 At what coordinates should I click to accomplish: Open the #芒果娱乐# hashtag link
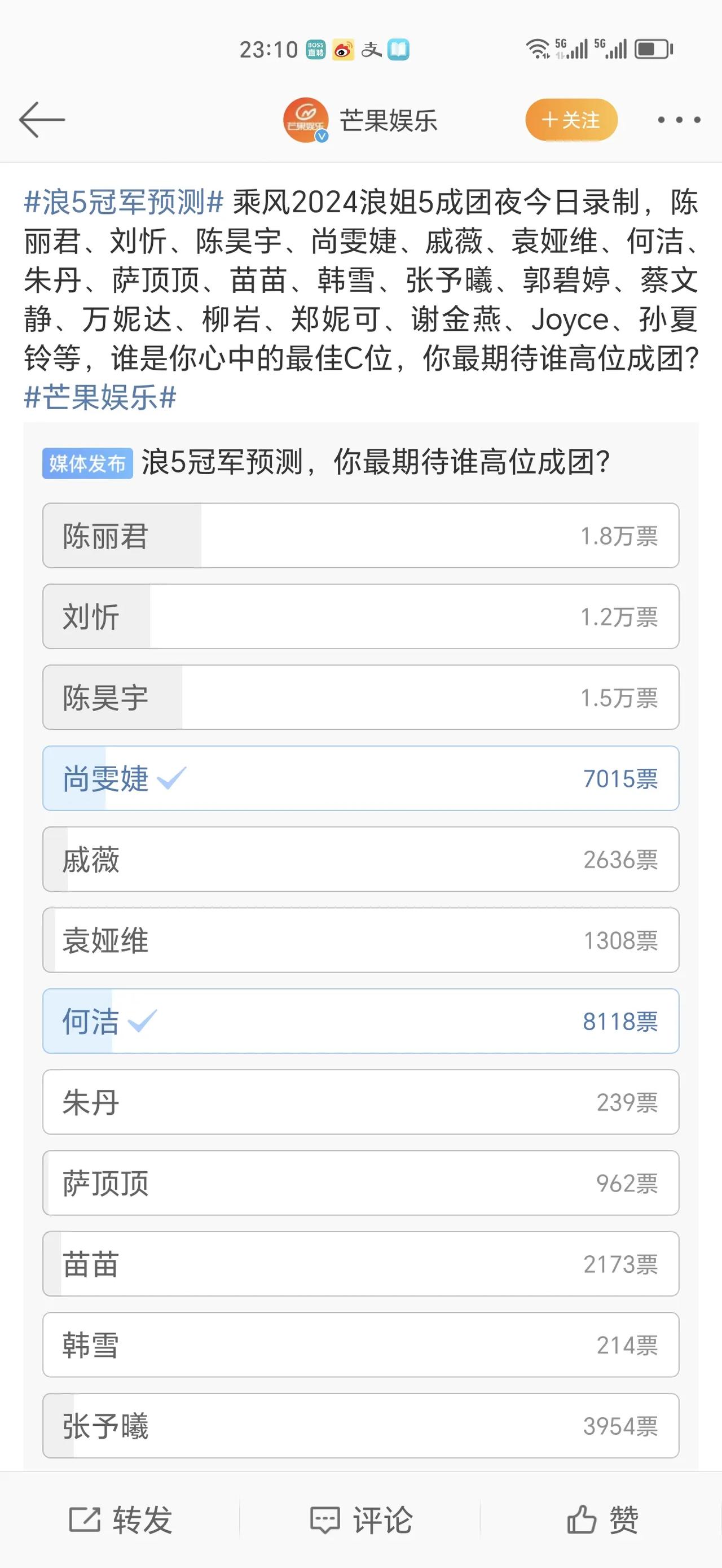100,397
